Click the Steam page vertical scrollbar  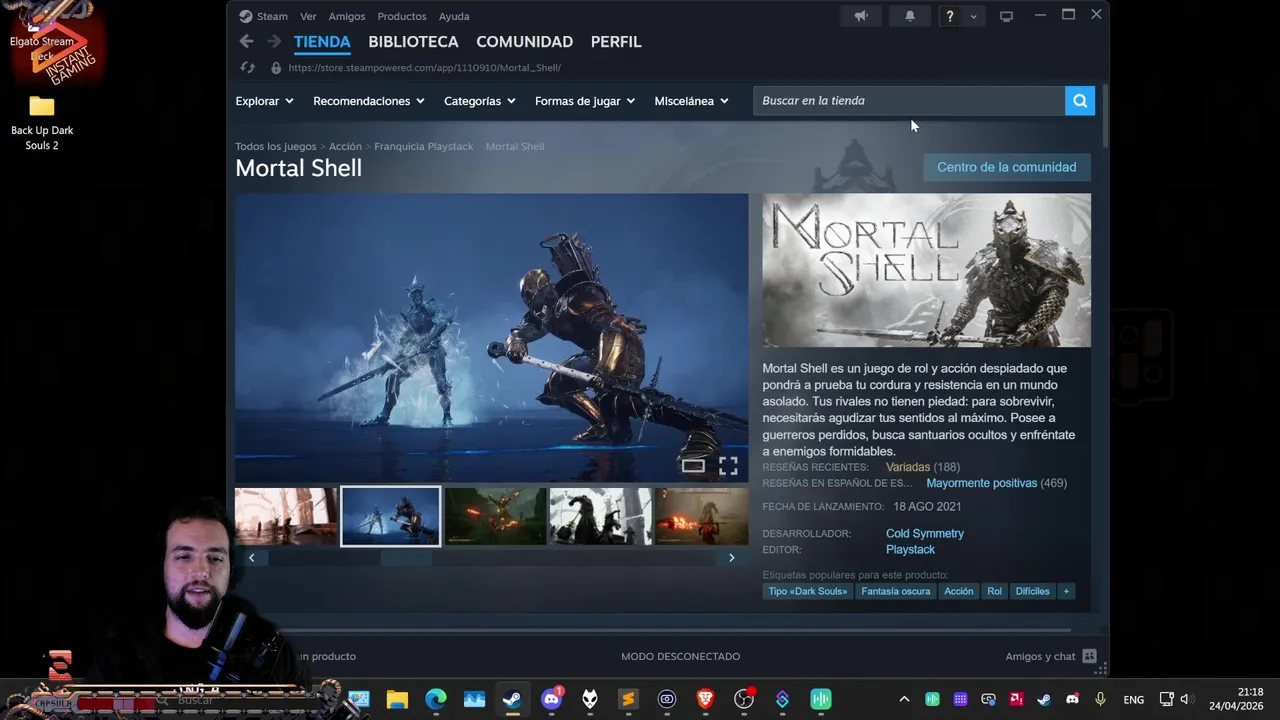1105,118
